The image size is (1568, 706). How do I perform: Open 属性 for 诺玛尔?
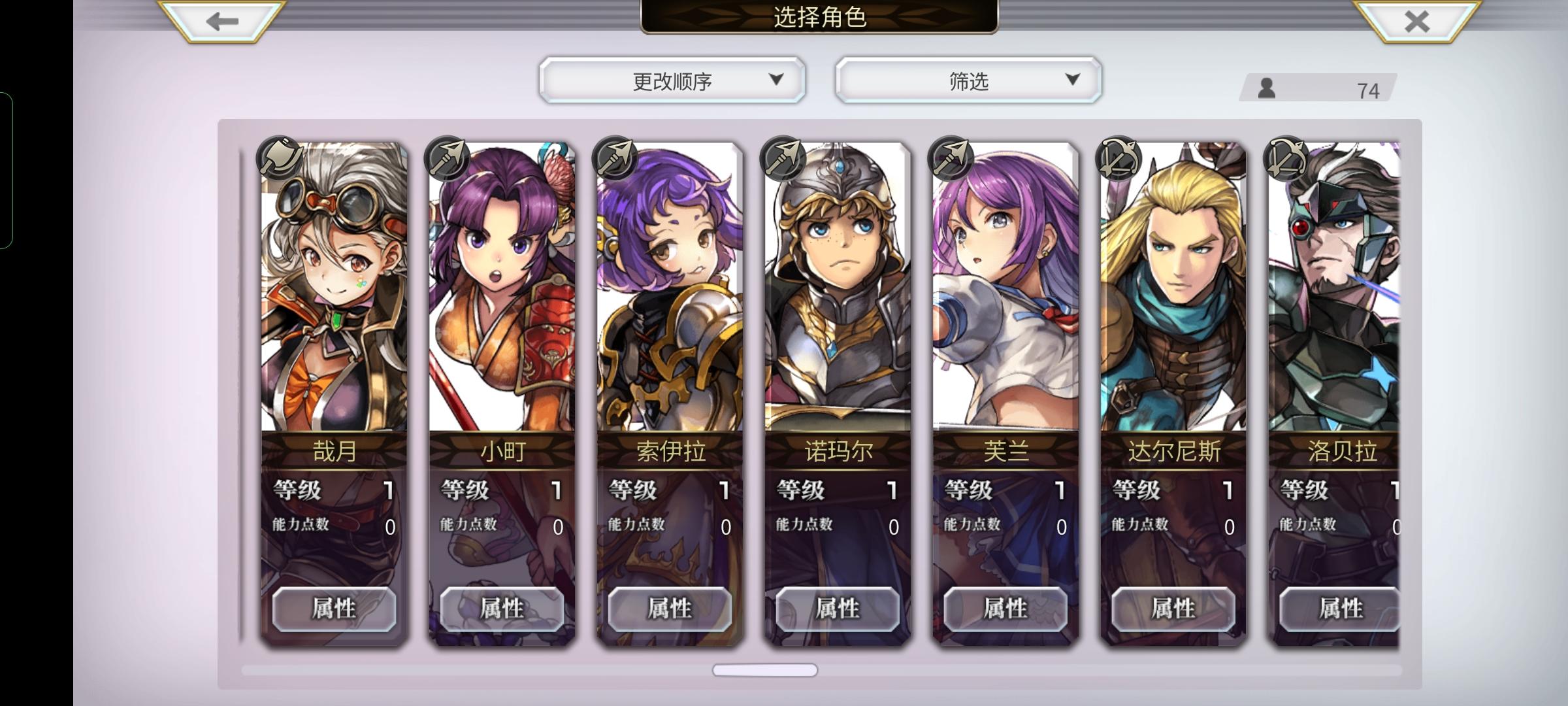pyautogui.click(x=838, y=609)
